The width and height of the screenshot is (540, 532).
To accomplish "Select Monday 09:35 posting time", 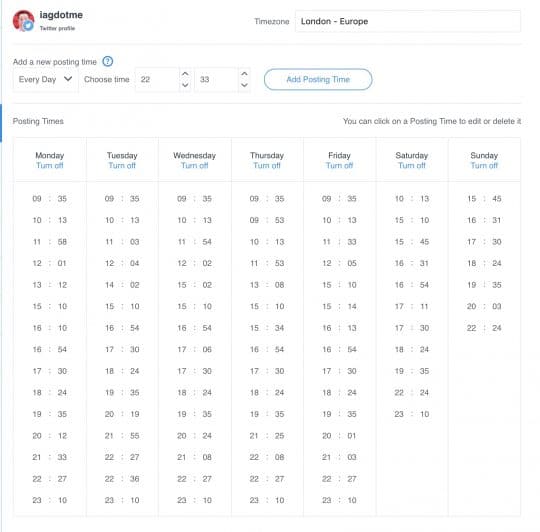I will [x=50, y=199].
